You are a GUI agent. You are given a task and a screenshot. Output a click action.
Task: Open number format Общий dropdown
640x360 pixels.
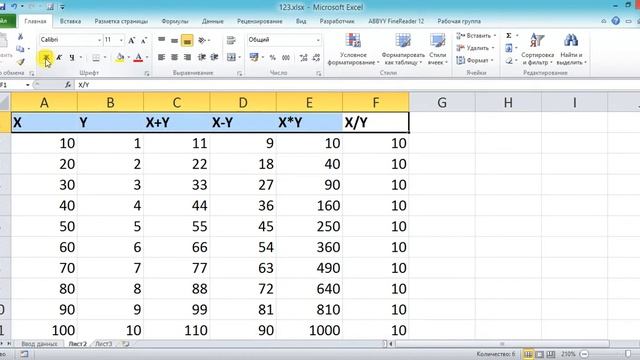(x=318, y=40)
